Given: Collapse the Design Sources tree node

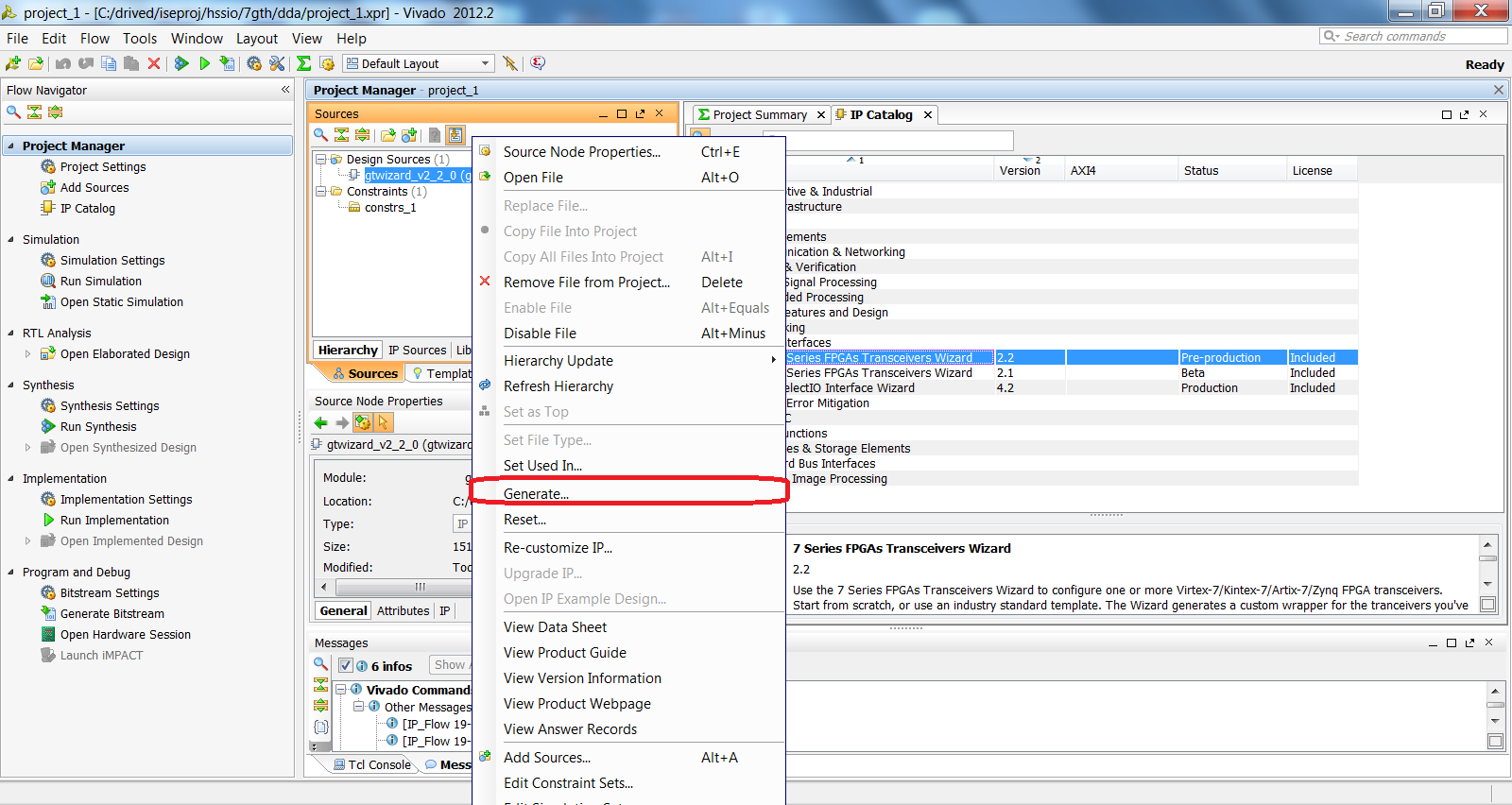Looking at the screenshot, I should [321, 159].
